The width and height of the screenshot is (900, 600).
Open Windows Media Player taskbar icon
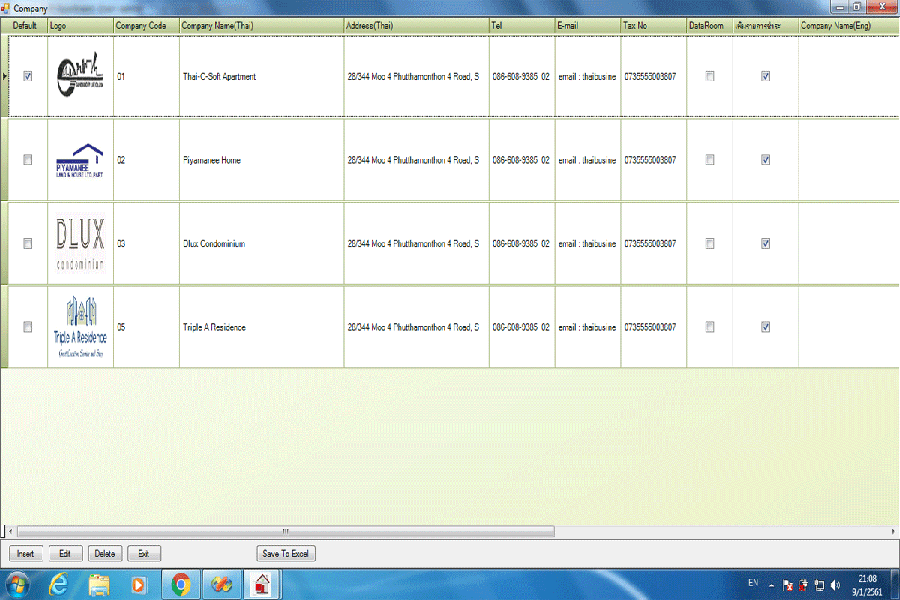[x=139, y=584]
